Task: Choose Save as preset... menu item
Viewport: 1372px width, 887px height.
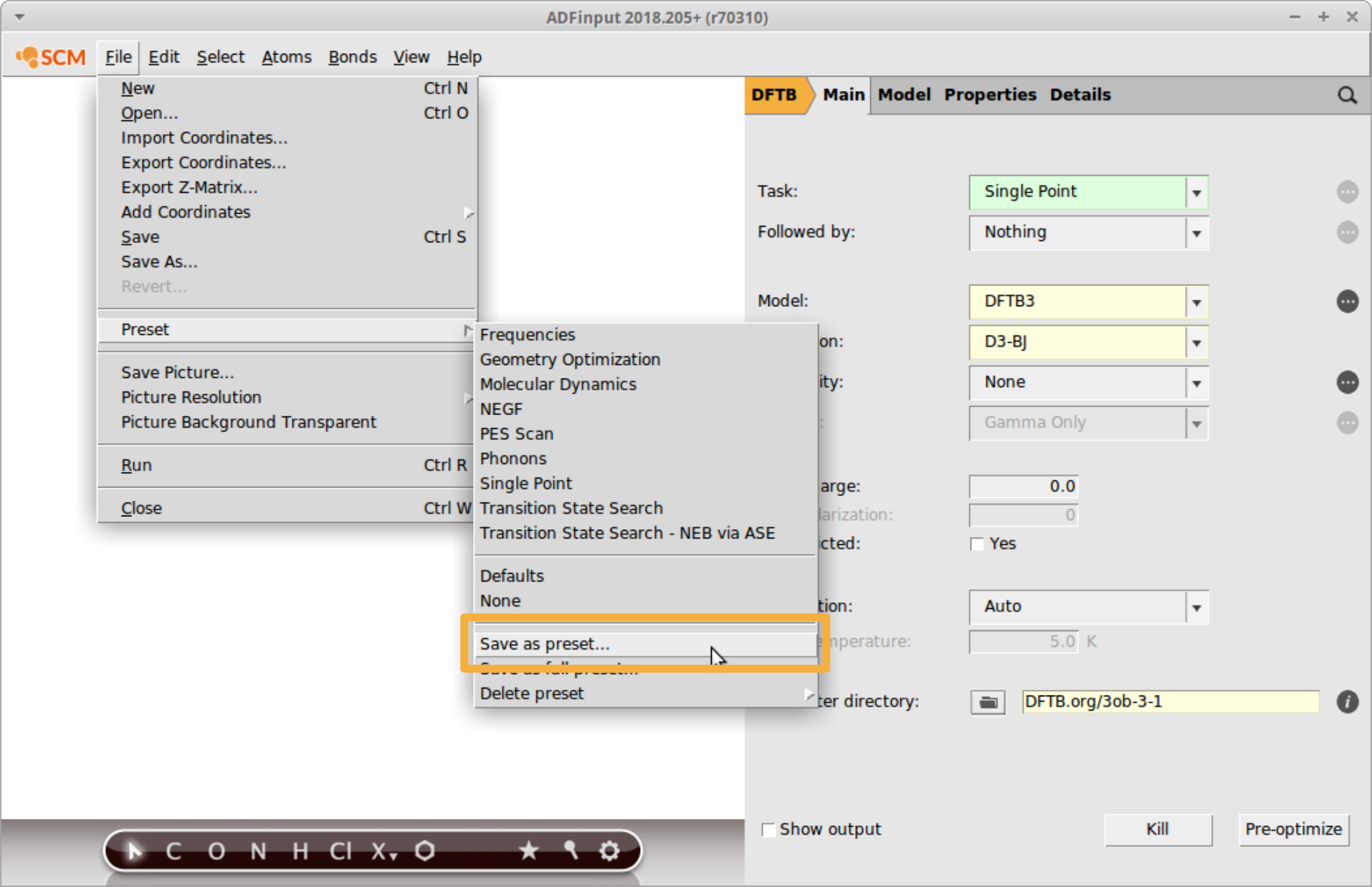Action: (645, 644)
